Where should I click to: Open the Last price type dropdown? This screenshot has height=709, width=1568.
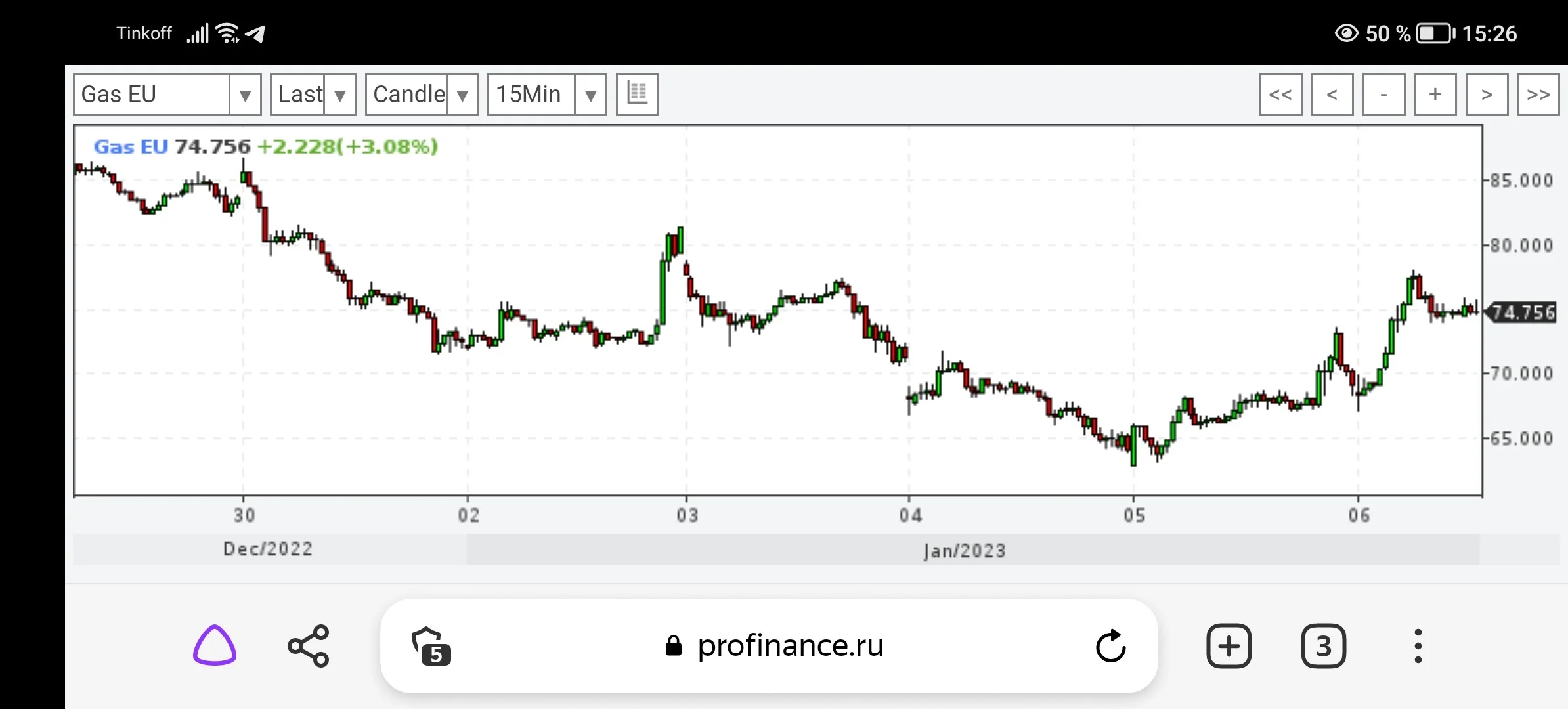point(313,95)
